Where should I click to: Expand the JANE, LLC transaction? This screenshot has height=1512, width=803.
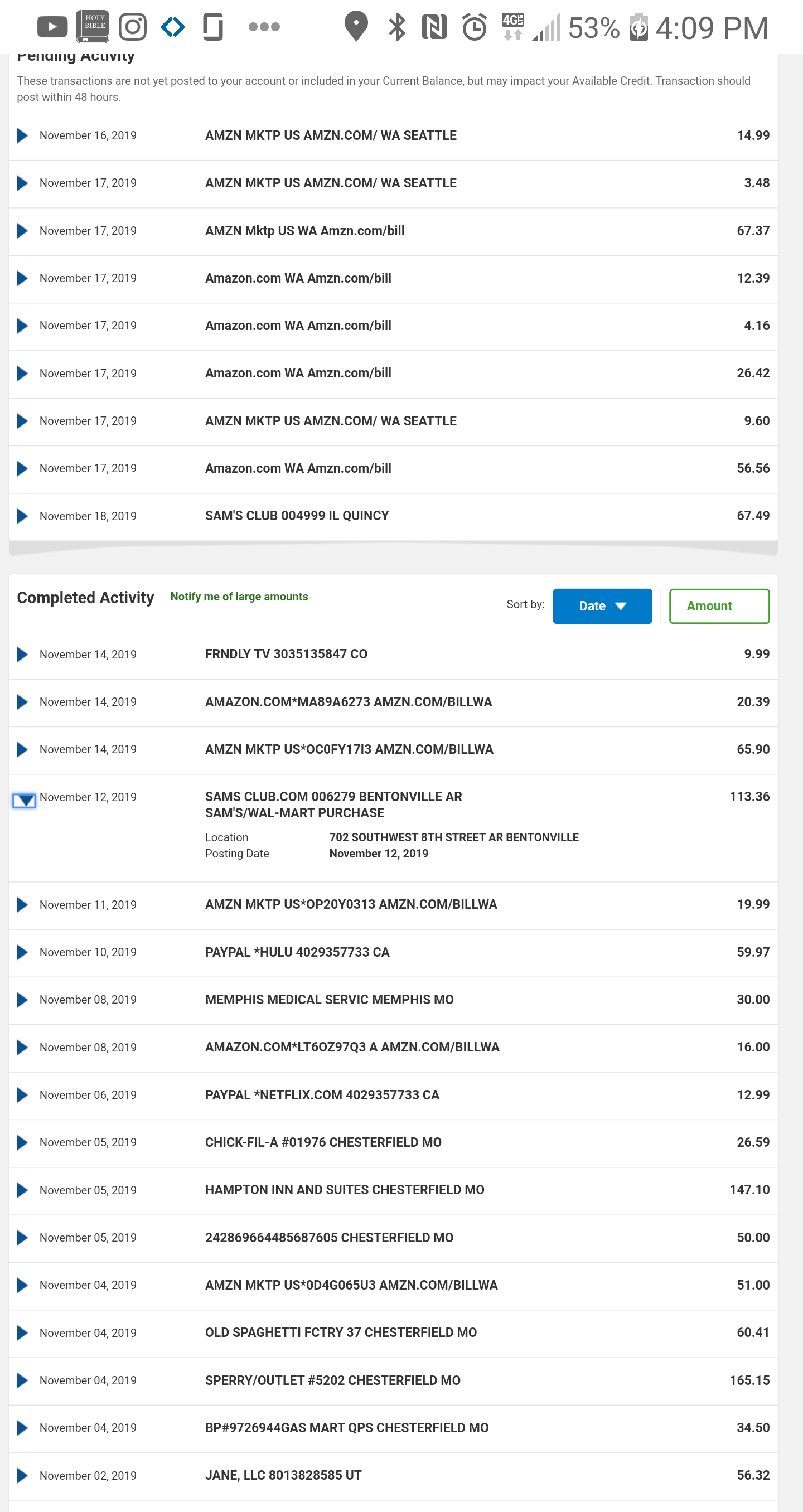[x=22, y=1476]
